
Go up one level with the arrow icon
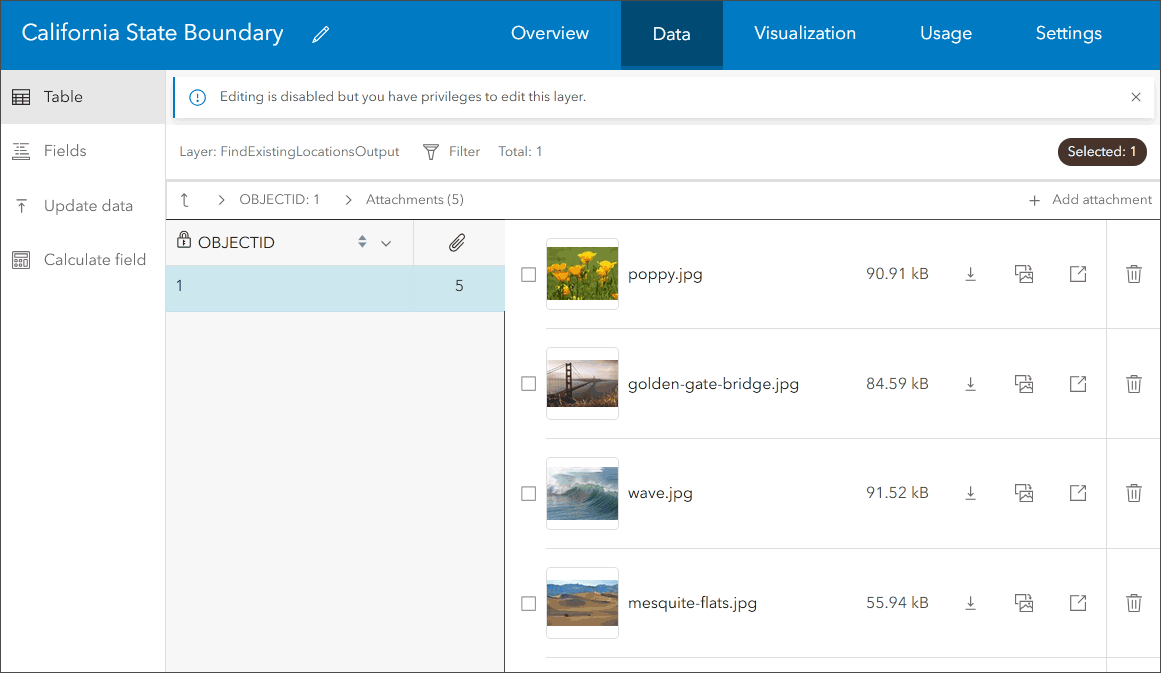[x=185, y=200]
